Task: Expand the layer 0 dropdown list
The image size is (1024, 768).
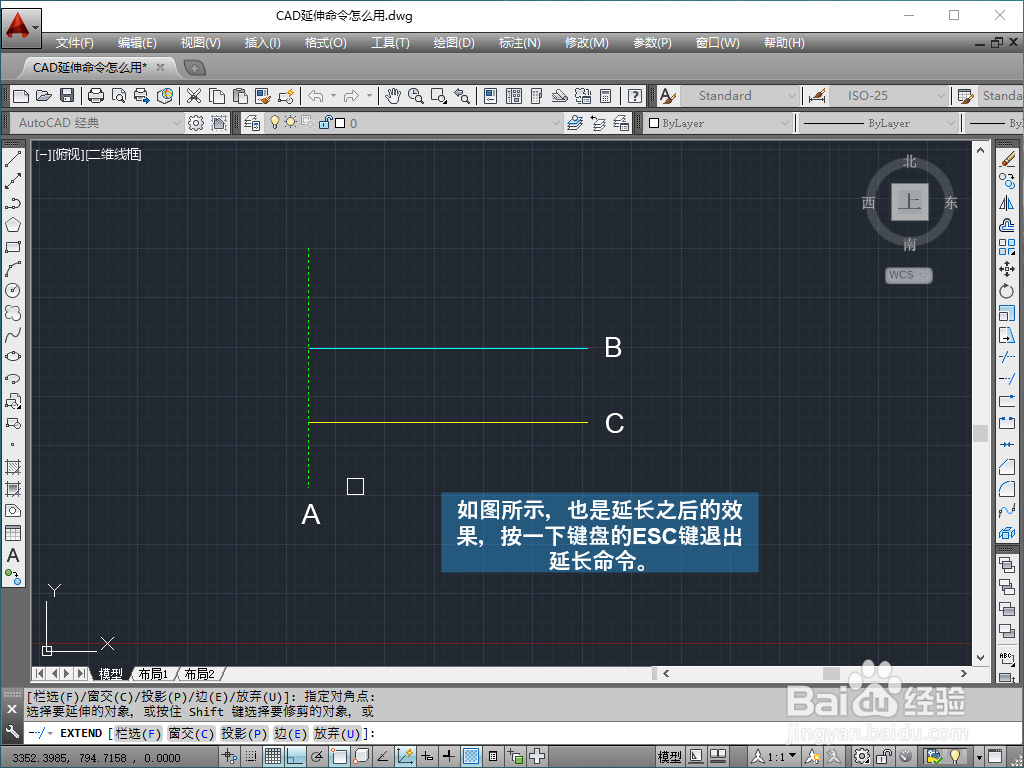Action: tap(555, 123)
